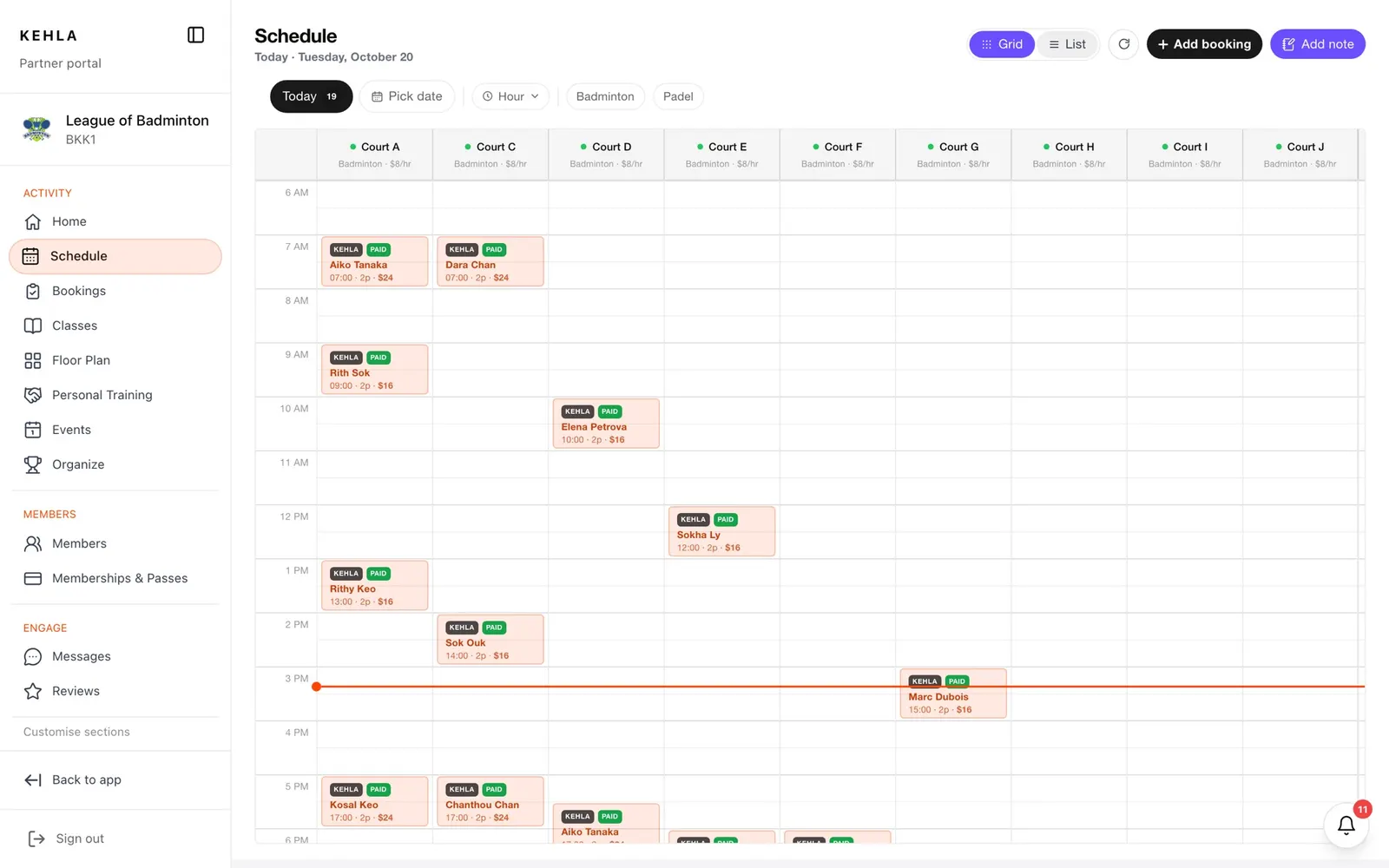Click Court I header
The image size is (1389, 868).
[1185, 155]
